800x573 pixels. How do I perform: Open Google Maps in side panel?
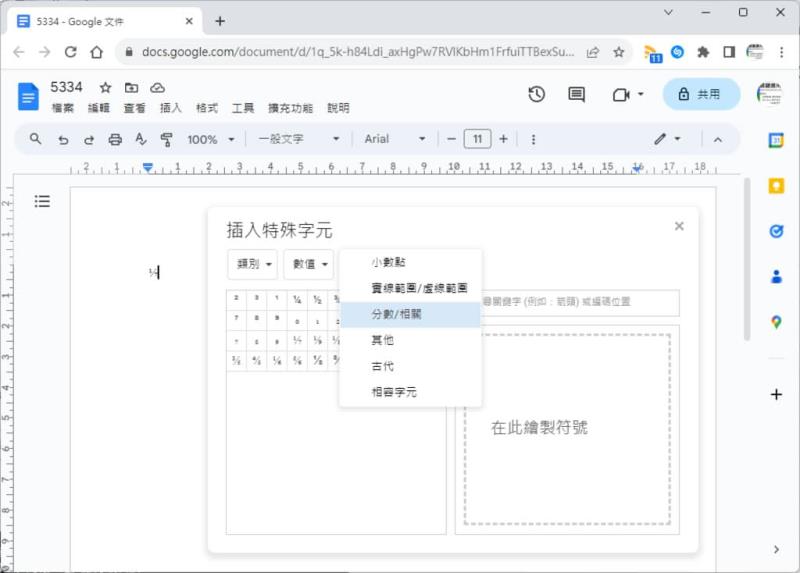pyautogui.click(x=776, y=322)
